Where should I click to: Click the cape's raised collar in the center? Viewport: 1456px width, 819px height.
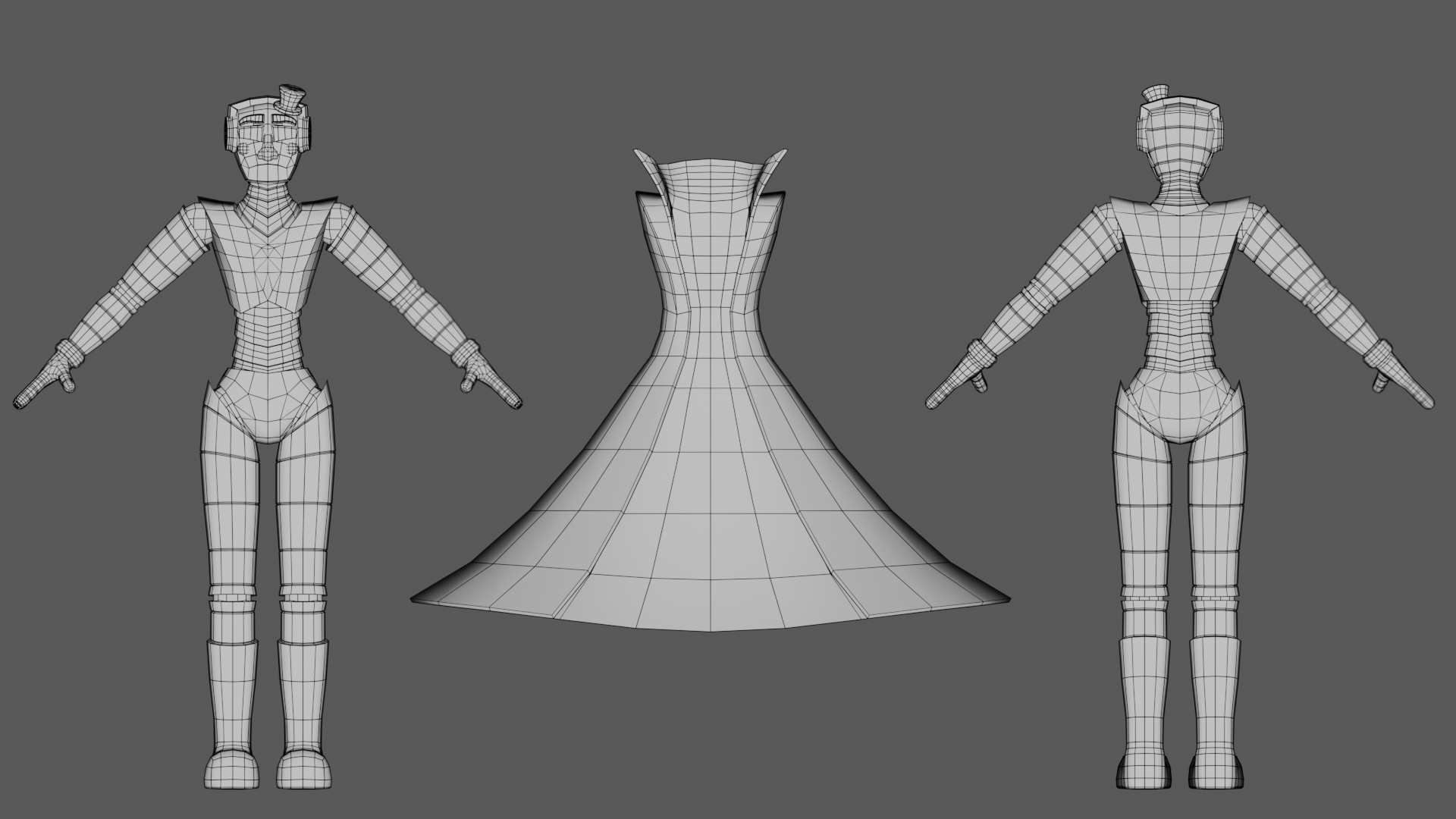[x=709, y=182]
